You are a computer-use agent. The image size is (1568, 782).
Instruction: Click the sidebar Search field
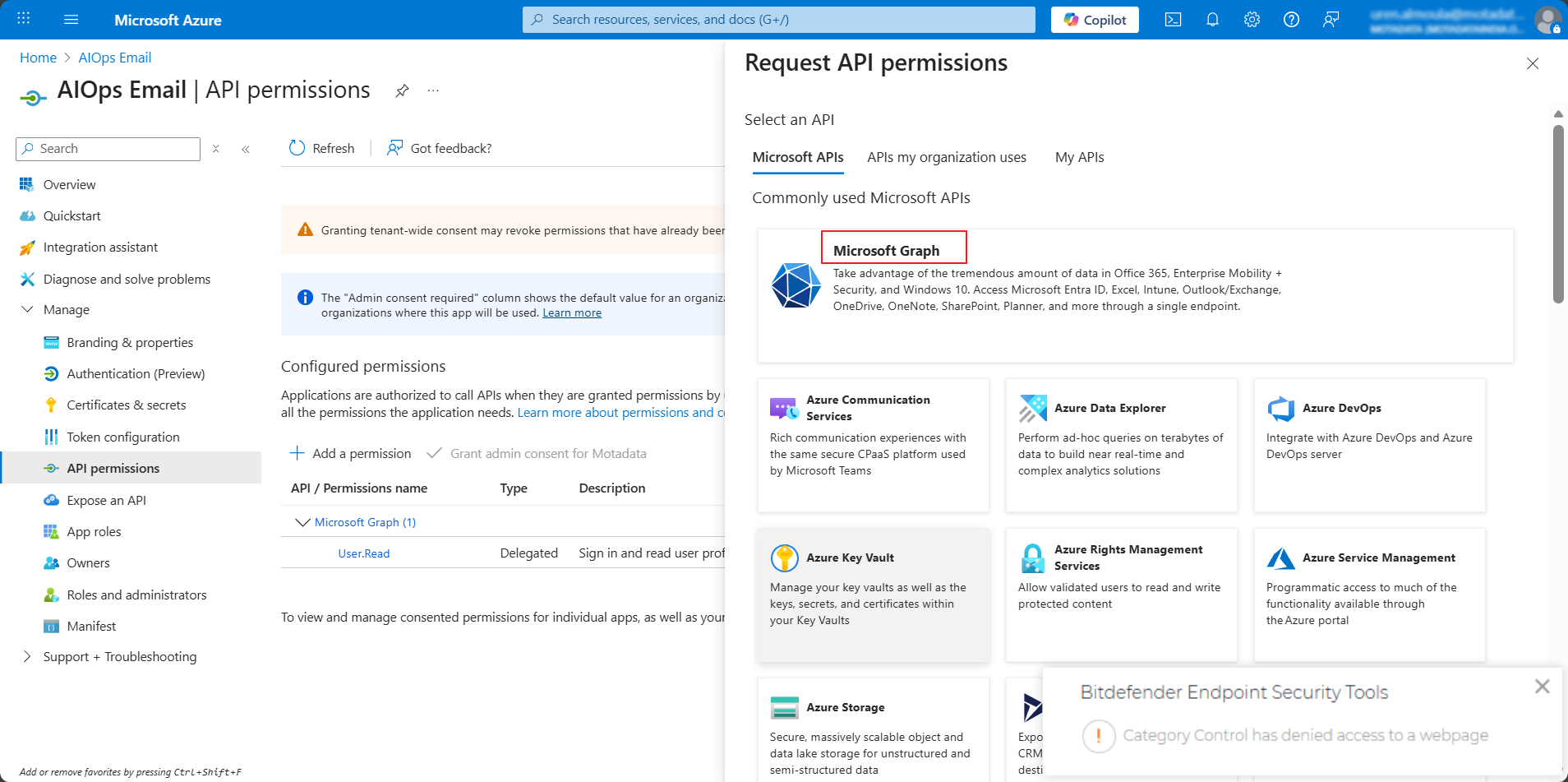tap(108, 149)
